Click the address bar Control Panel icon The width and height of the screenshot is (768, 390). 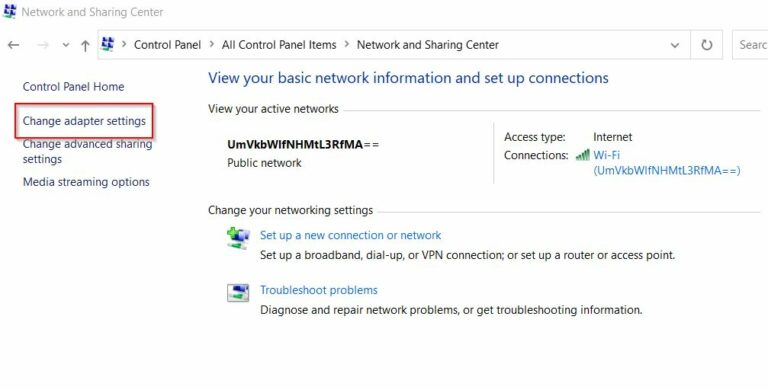(x=108, y=44)
